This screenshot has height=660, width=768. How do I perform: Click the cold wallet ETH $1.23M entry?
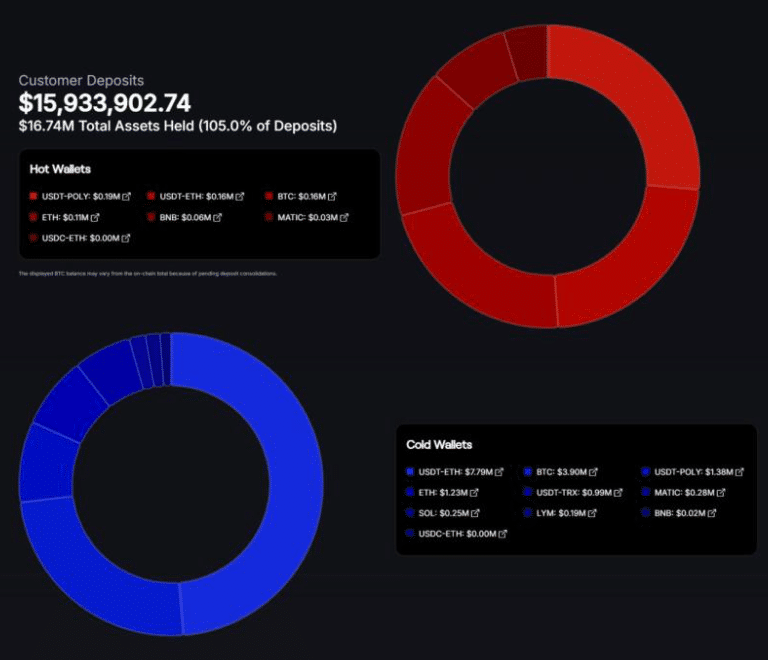click(442, 493)
